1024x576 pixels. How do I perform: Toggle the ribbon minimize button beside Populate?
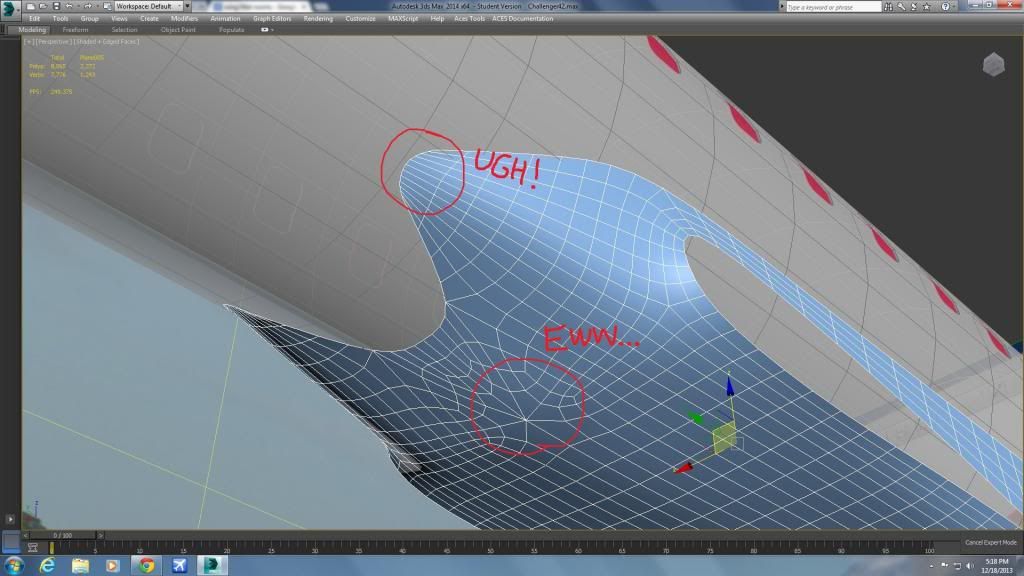pos(266,30)
